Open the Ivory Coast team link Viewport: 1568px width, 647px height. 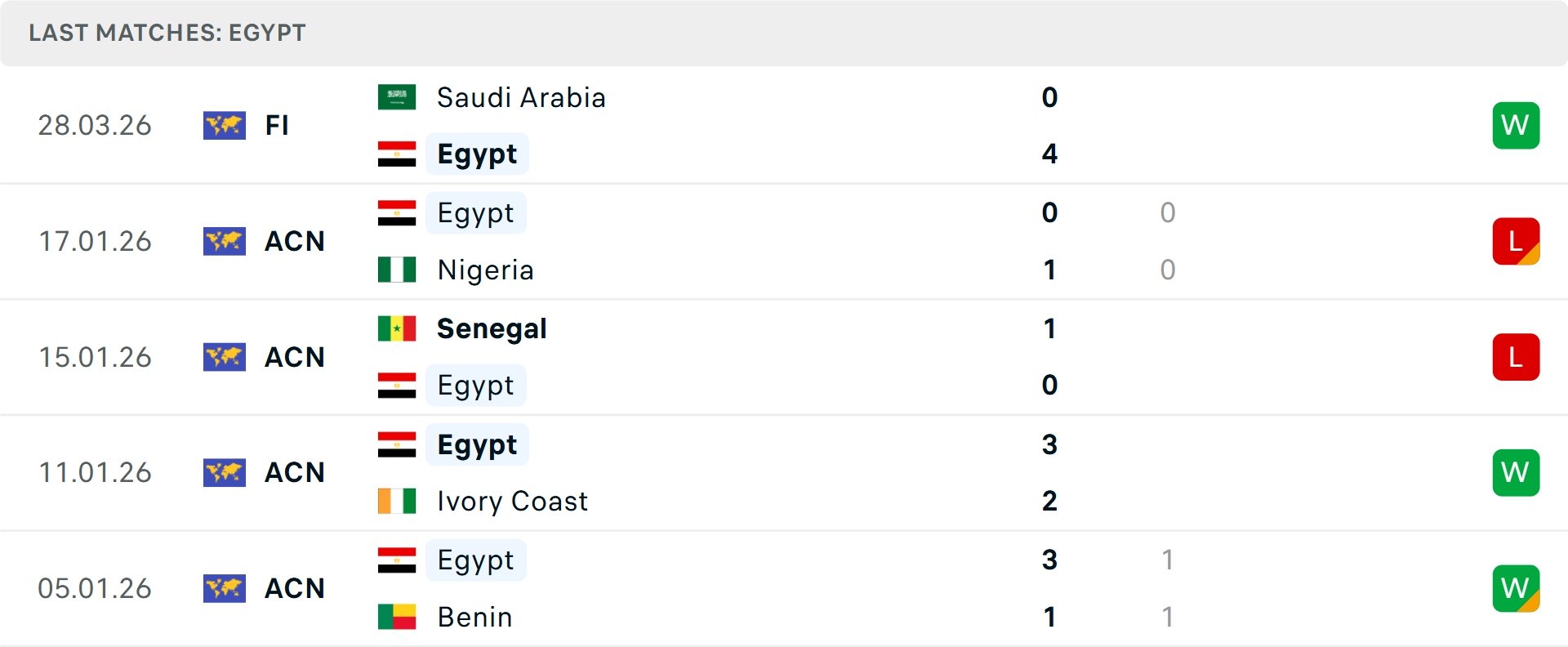tap(512, 501)
